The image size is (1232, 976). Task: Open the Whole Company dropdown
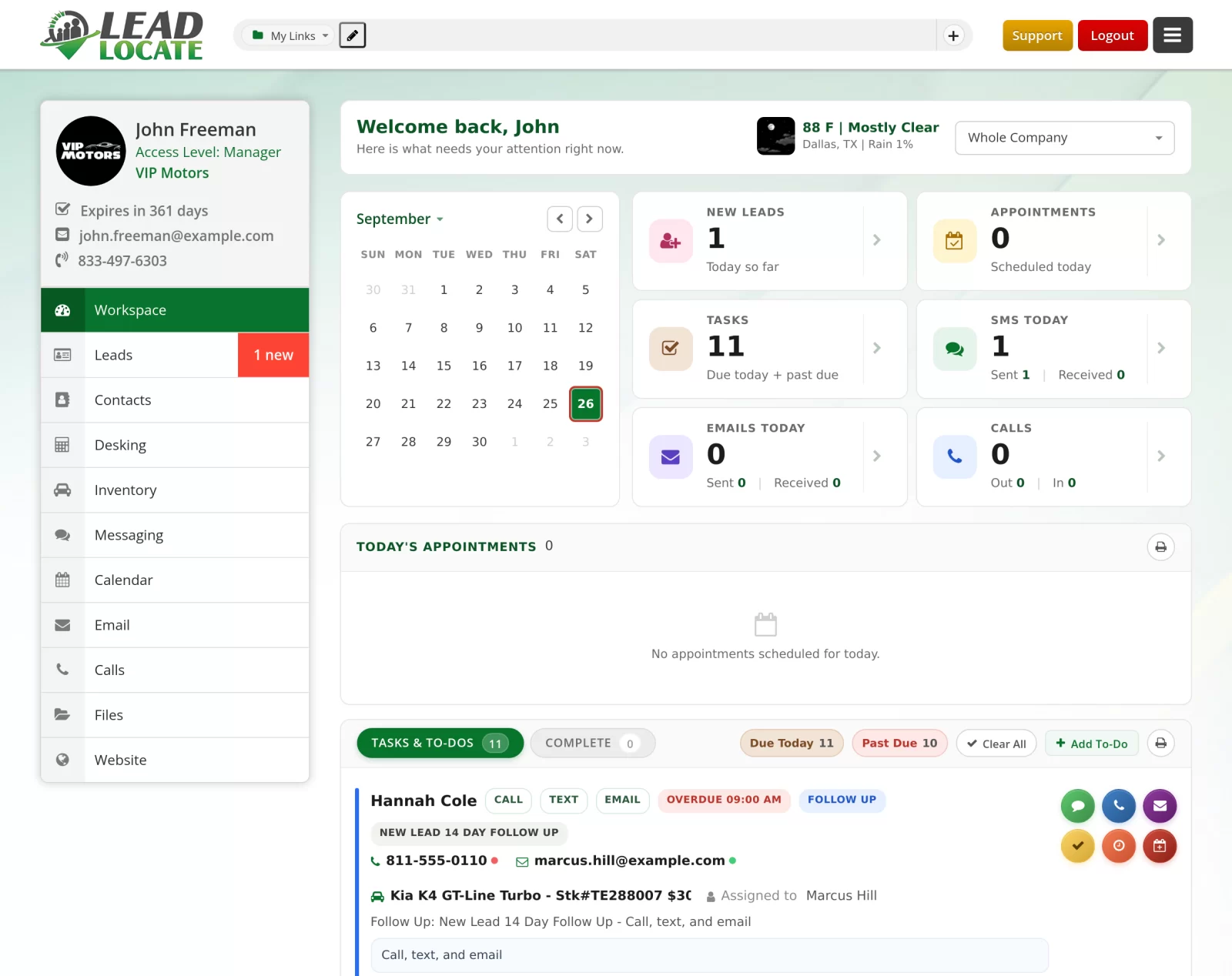[x=1064, y=138]
